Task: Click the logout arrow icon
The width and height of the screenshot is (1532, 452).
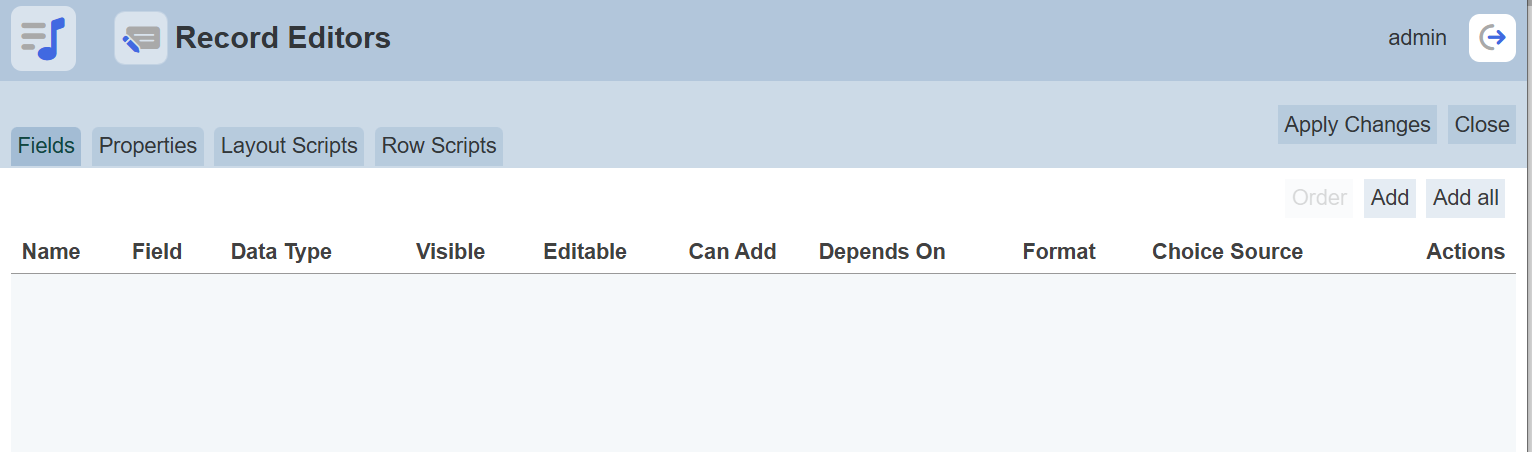Action: tap(1492, 38)
